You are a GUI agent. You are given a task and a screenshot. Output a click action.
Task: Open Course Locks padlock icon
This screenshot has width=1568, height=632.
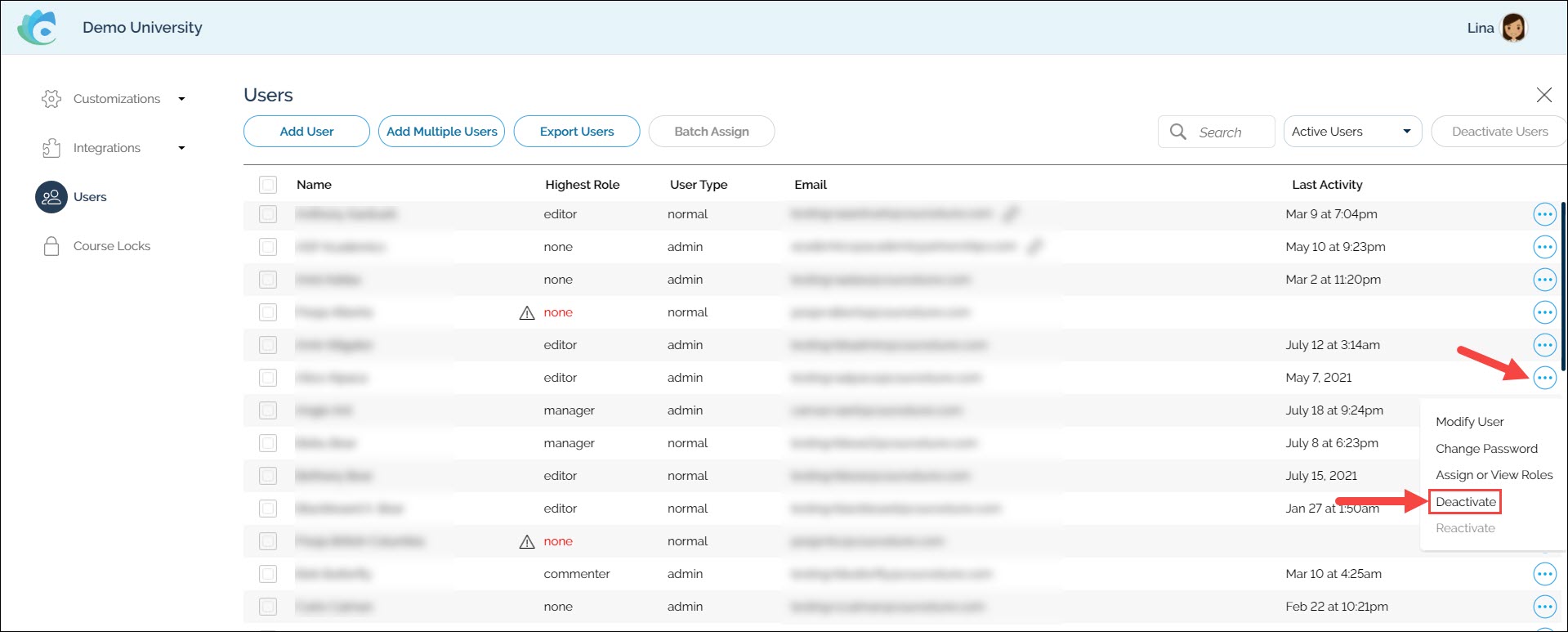coord(51,246)
